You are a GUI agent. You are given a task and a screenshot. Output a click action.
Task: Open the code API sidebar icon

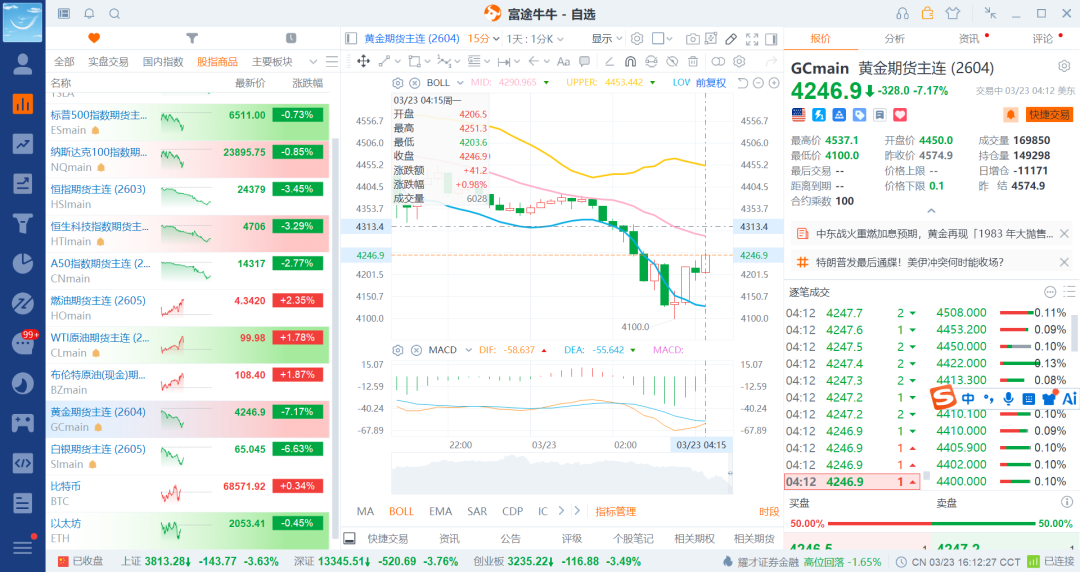coord(23,463)
